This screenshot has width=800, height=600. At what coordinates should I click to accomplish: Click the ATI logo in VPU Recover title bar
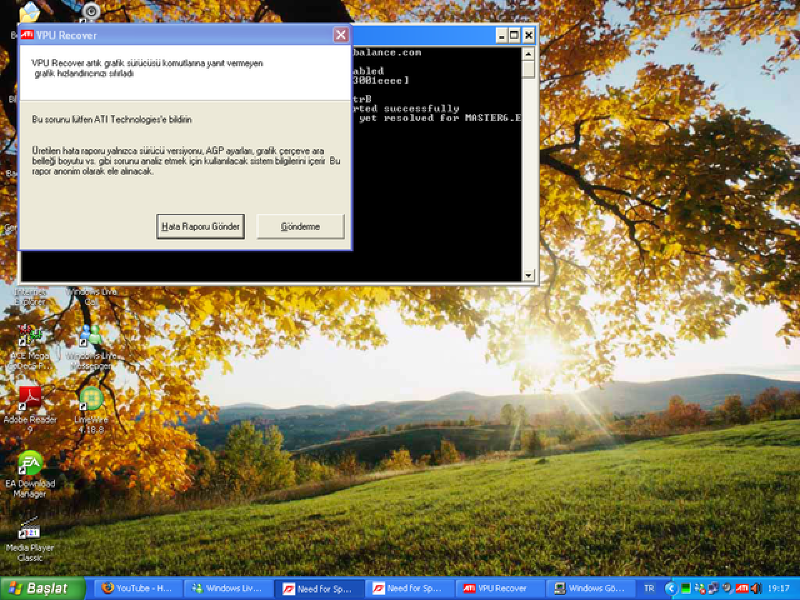coord(27,35)
